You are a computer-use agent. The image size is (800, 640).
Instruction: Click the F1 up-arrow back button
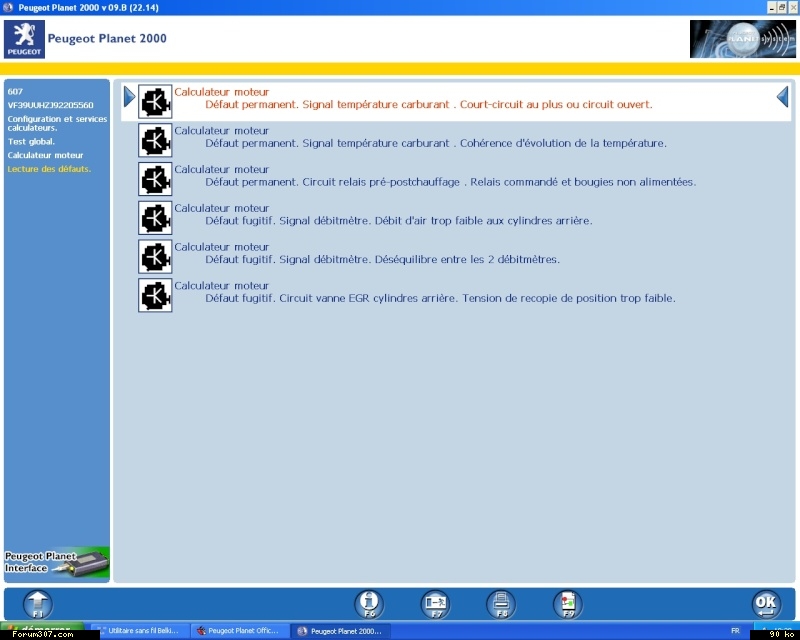(37, 604)
